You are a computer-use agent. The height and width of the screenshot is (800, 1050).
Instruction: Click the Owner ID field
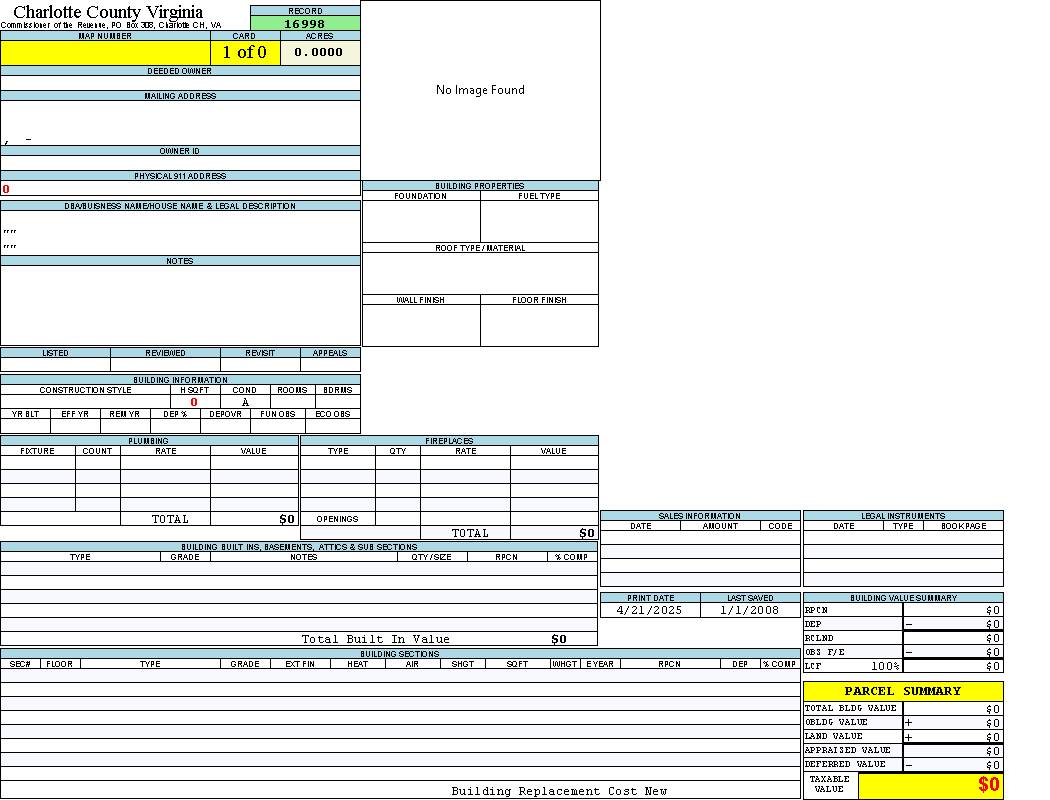[x=180, y=163]
